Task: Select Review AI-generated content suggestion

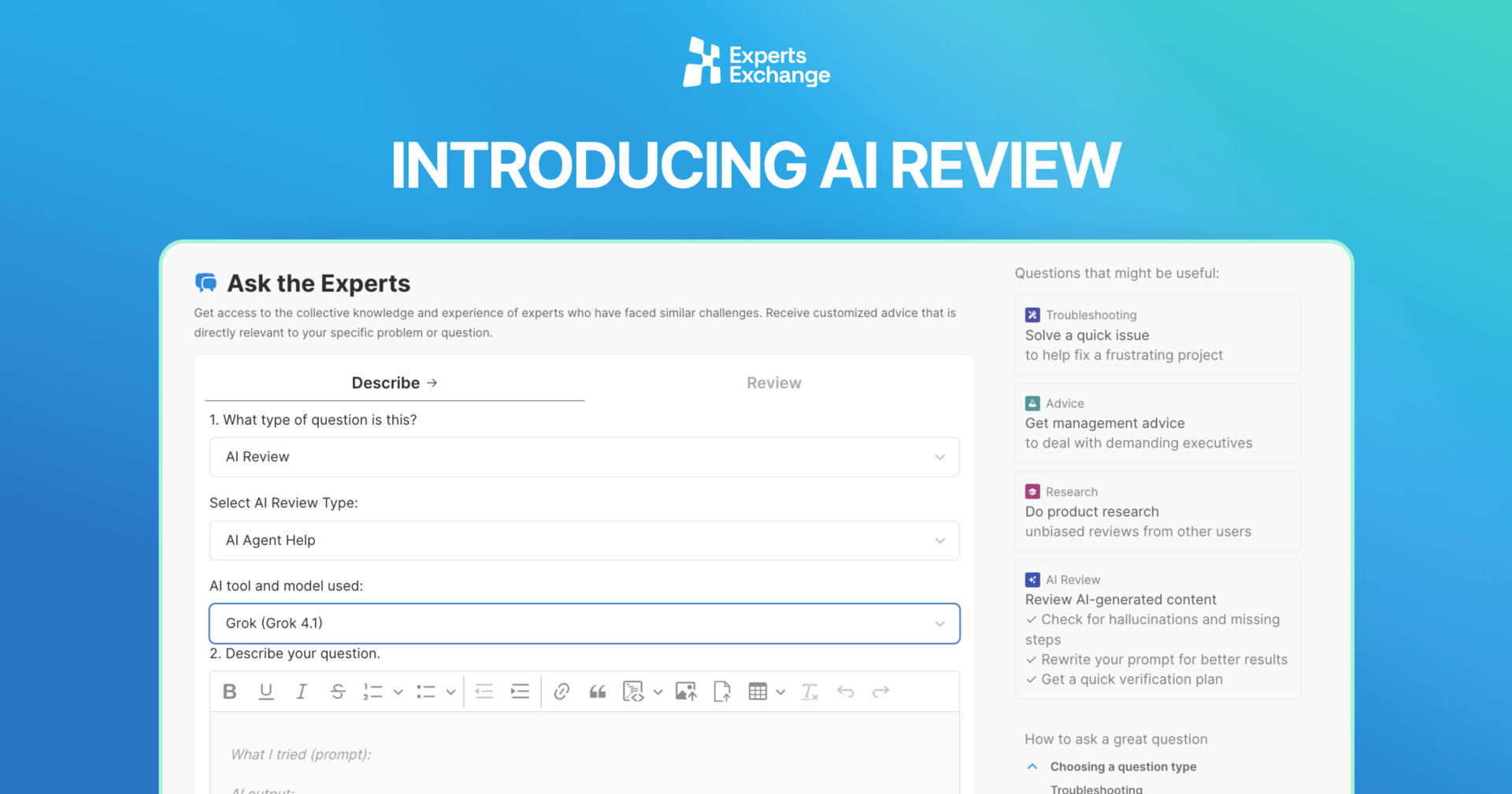Action: (1158, 629)
